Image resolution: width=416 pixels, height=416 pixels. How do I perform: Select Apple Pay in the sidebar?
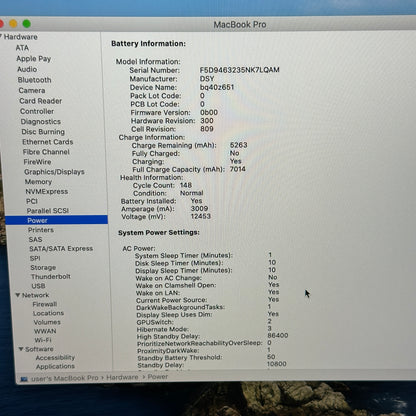point(33,59)
